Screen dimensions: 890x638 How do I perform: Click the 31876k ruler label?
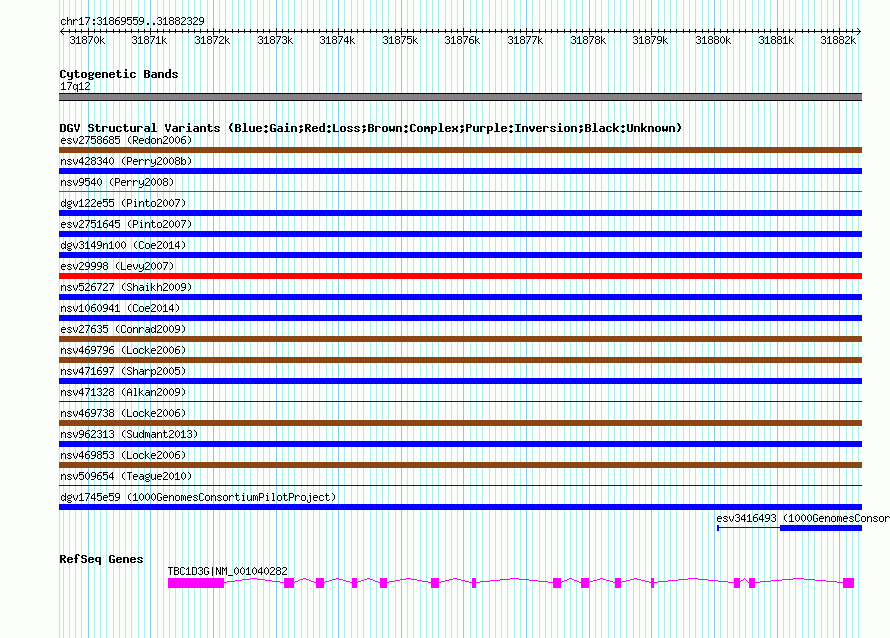[462, 40]
